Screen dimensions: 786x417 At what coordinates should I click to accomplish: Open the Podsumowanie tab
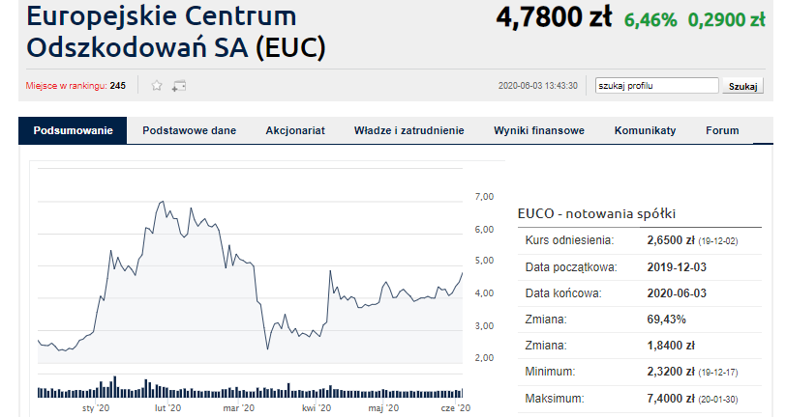point(73,131)
